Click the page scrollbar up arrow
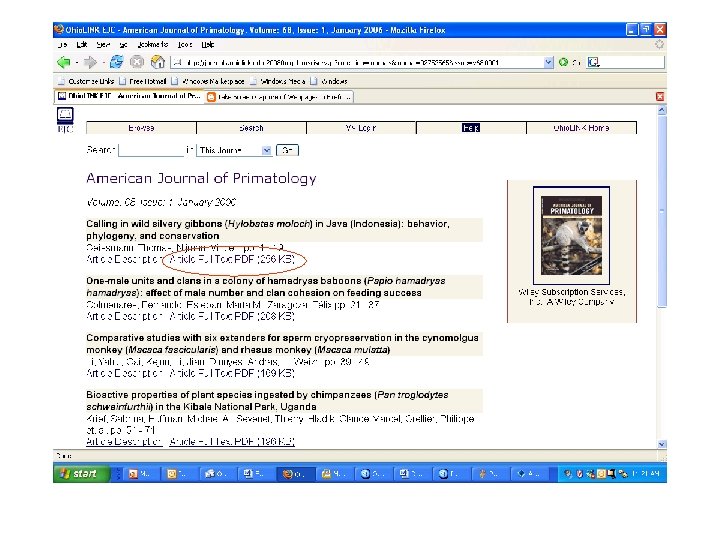 tap(662, 110)
